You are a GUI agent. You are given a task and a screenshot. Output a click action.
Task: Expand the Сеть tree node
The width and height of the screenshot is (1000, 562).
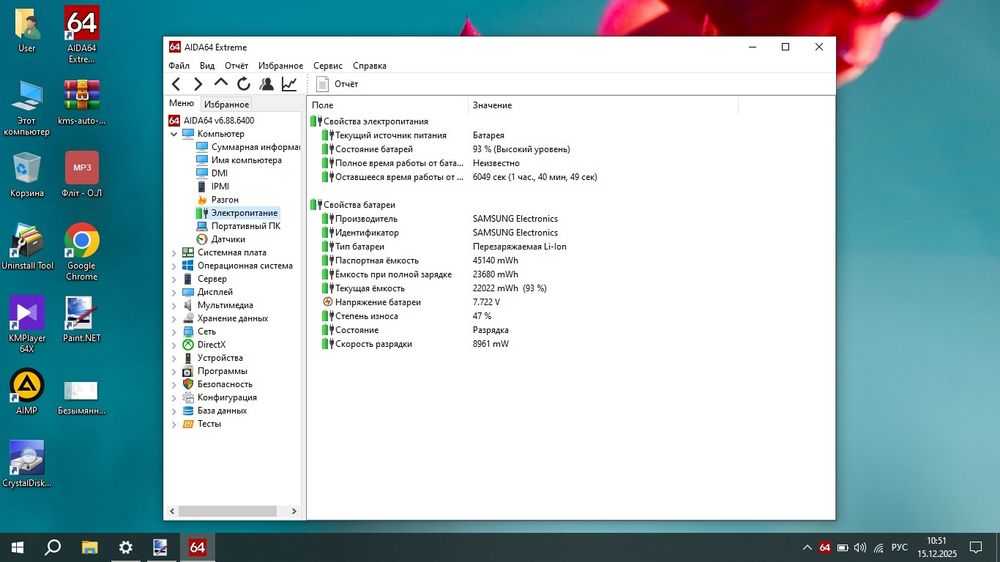(173, 332)
